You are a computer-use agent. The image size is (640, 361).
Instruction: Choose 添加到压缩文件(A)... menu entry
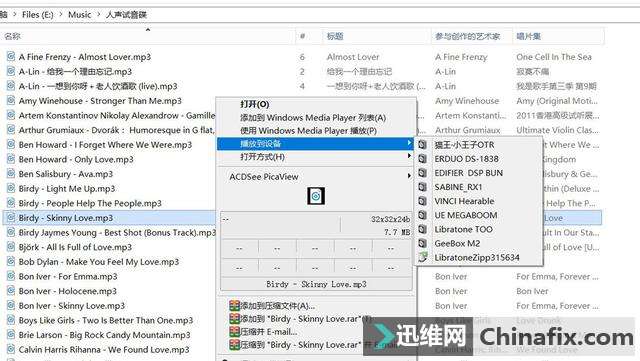click(x=278, y=305)
